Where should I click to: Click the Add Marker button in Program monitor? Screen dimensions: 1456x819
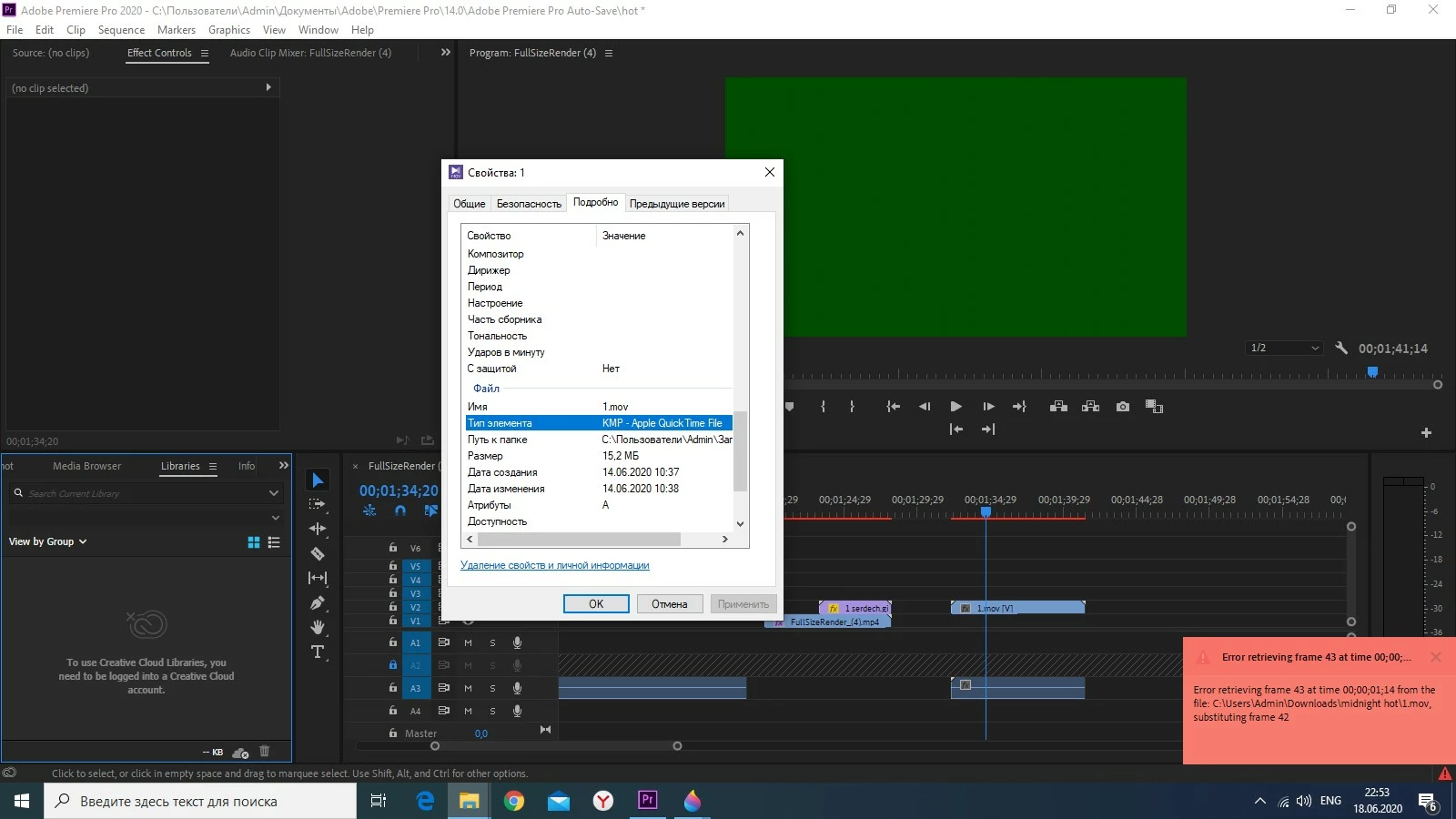coord(789,407)
